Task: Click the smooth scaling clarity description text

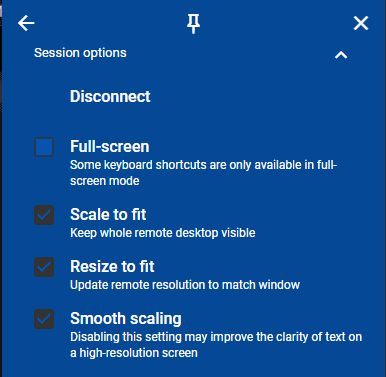Action: click(216, 345)
